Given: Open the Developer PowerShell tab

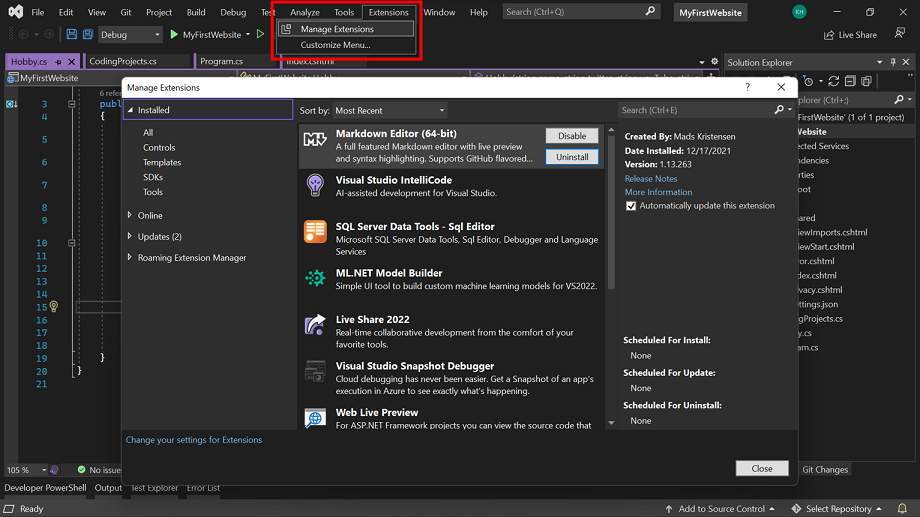Looking at the screenshot, I should pyautogui.click(x=45, y=488).
